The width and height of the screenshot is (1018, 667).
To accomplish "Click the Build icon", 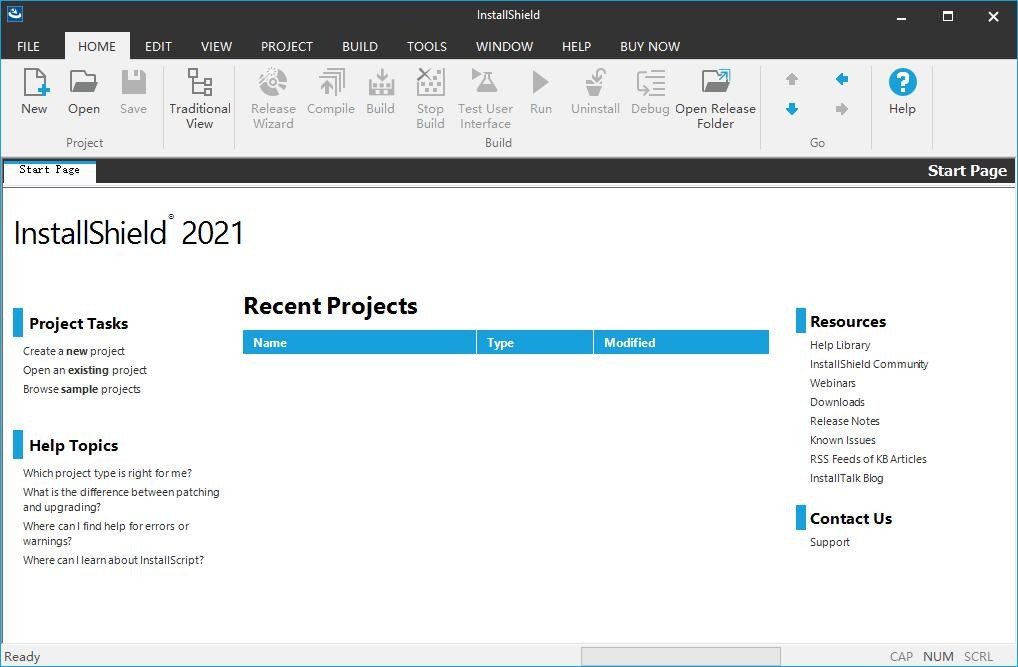I will point(381,82).
